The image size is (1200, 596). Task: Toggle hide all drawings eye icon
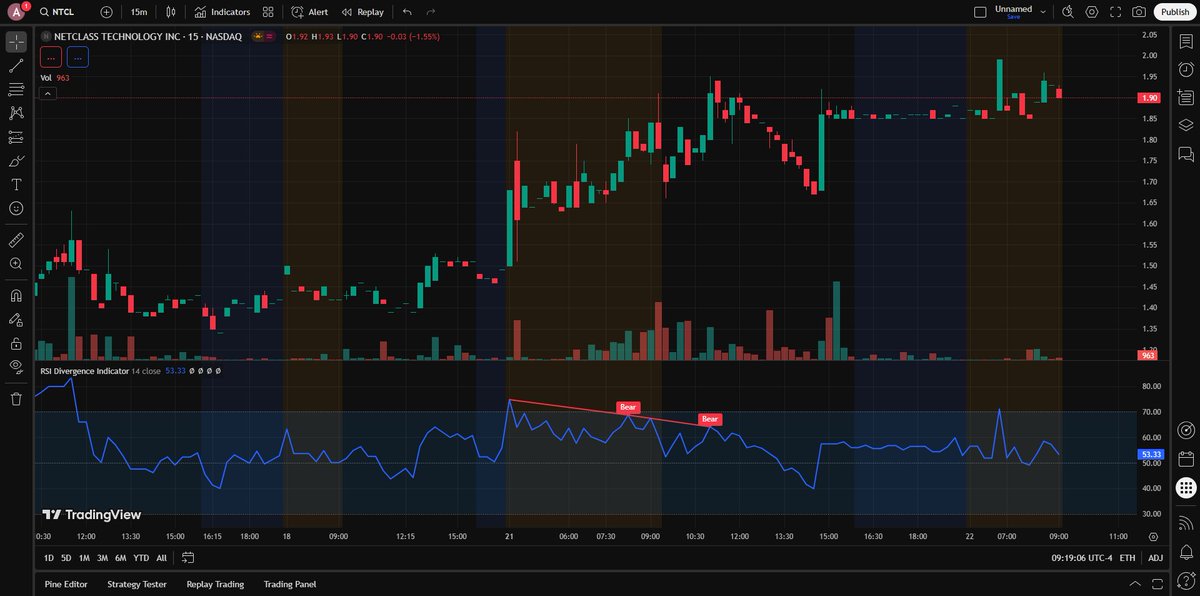point(16,366)
